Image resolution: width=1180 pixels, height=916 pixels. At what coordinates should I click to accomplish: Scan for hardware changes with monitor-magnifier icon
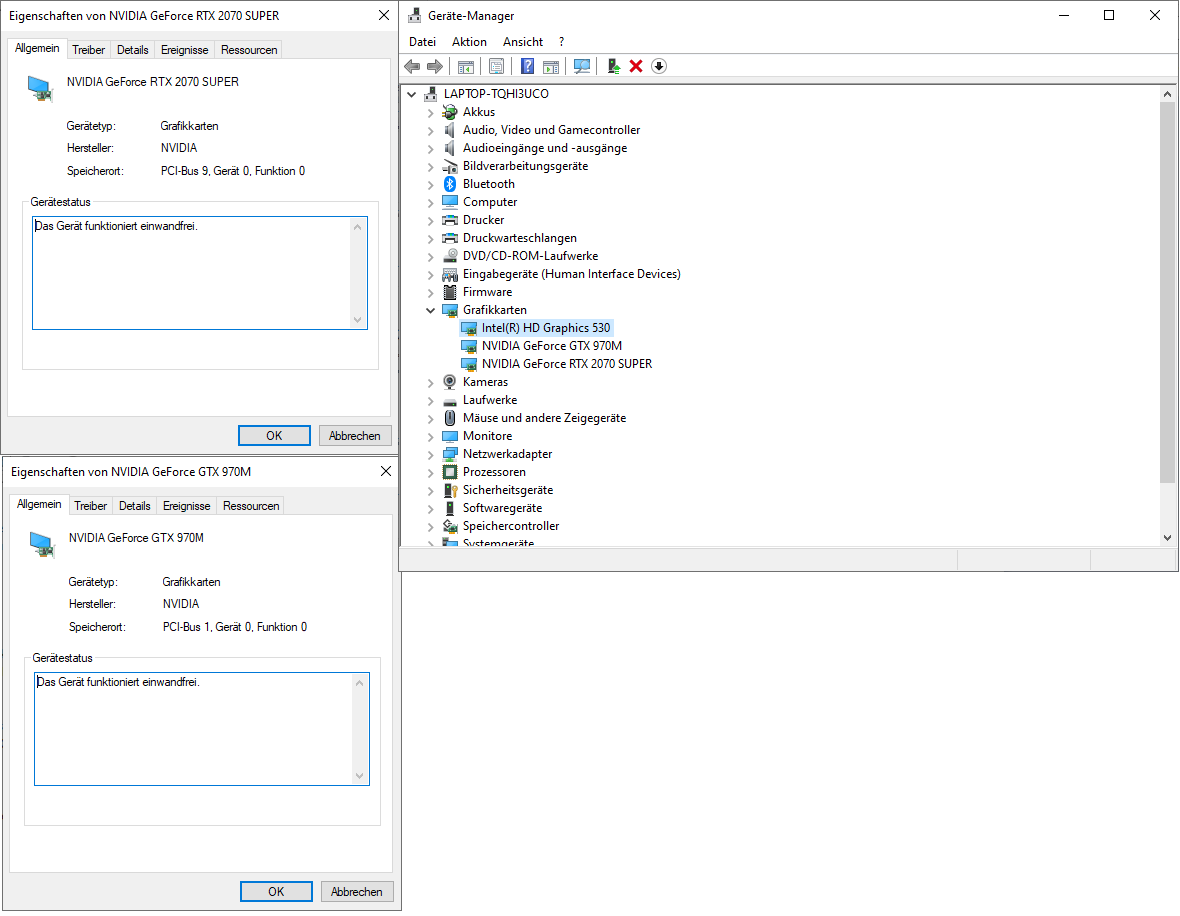click(x=582, y=66)
